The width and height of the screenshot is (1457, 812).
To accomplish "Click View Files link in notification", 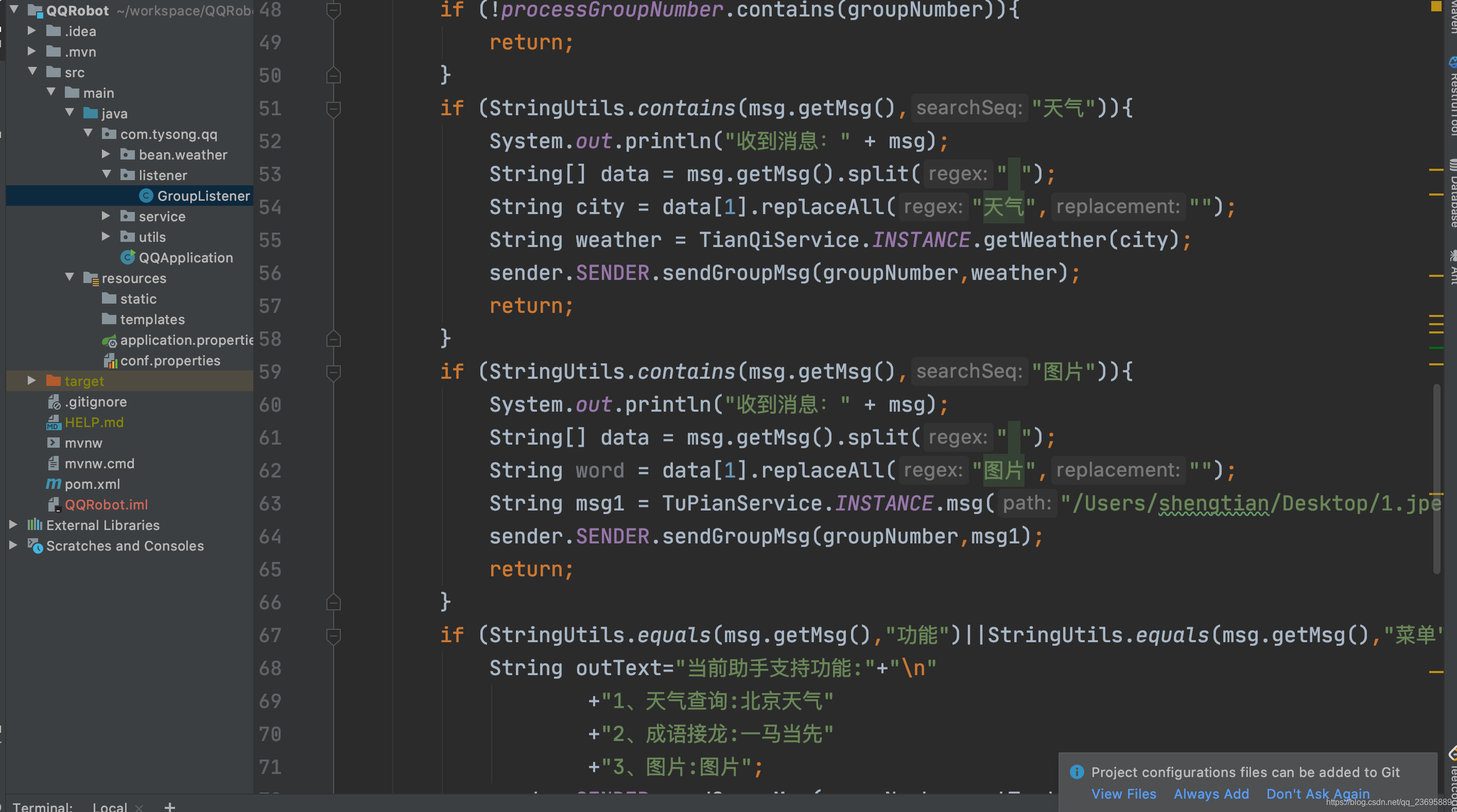I will (x=1123, y=793).
